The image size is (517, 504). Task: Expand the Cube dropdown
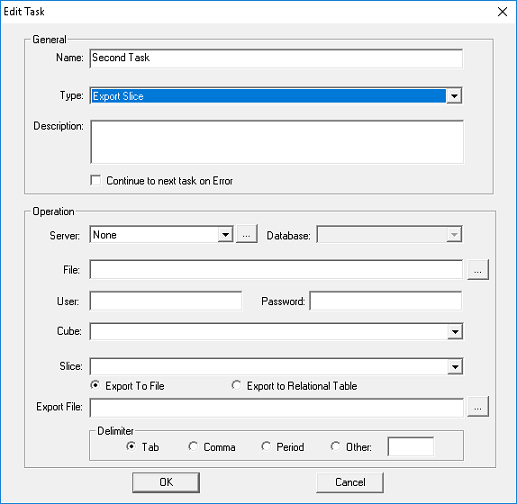point(455,331)
